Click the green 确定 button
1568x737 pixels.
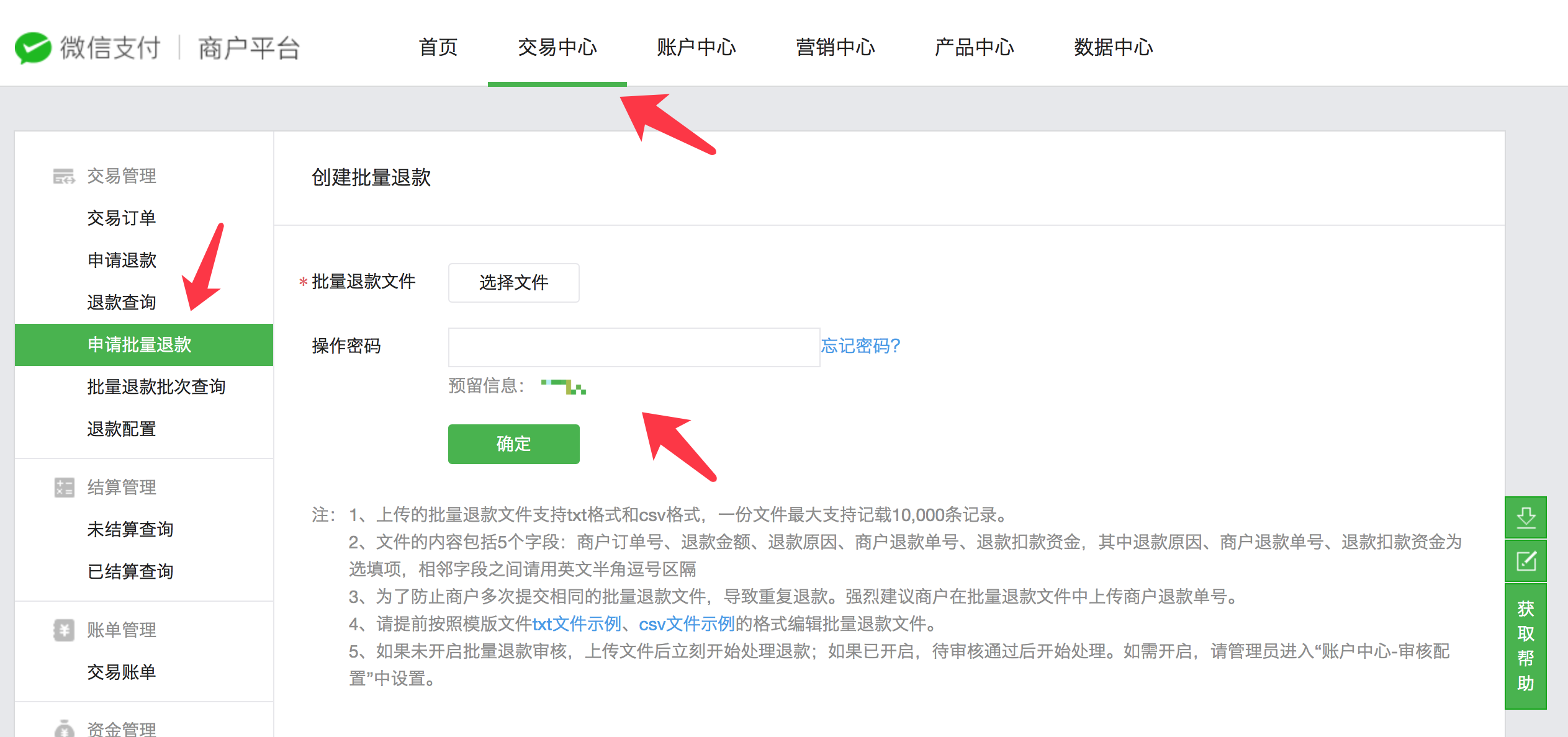[x=513, y=444]
